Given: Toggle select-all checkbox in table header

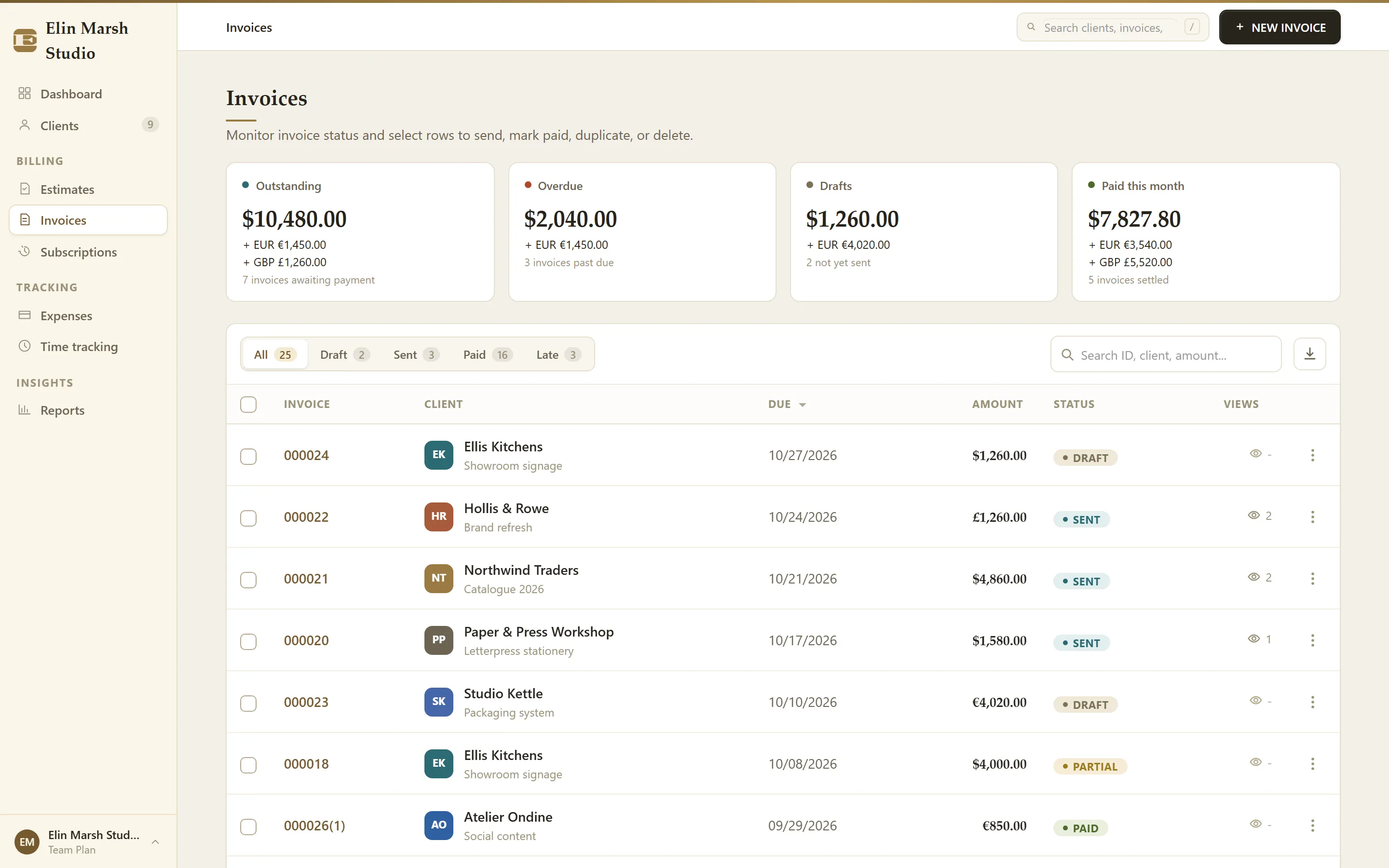Looking at the screenshot, I should point(248,404).
